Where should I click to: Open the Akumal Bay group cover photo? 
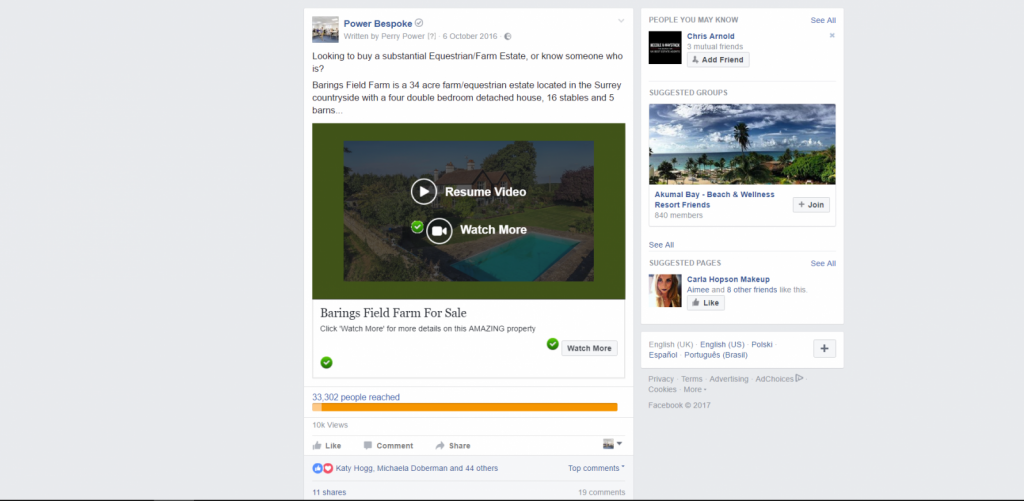(x=742, y=144)
